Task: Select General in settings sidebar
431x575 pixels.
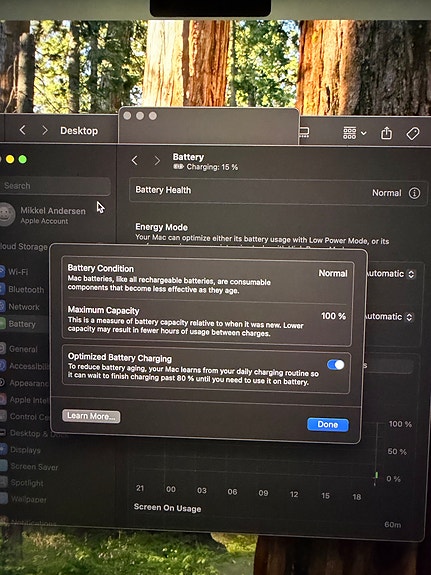Action: (x=19, y=349)
